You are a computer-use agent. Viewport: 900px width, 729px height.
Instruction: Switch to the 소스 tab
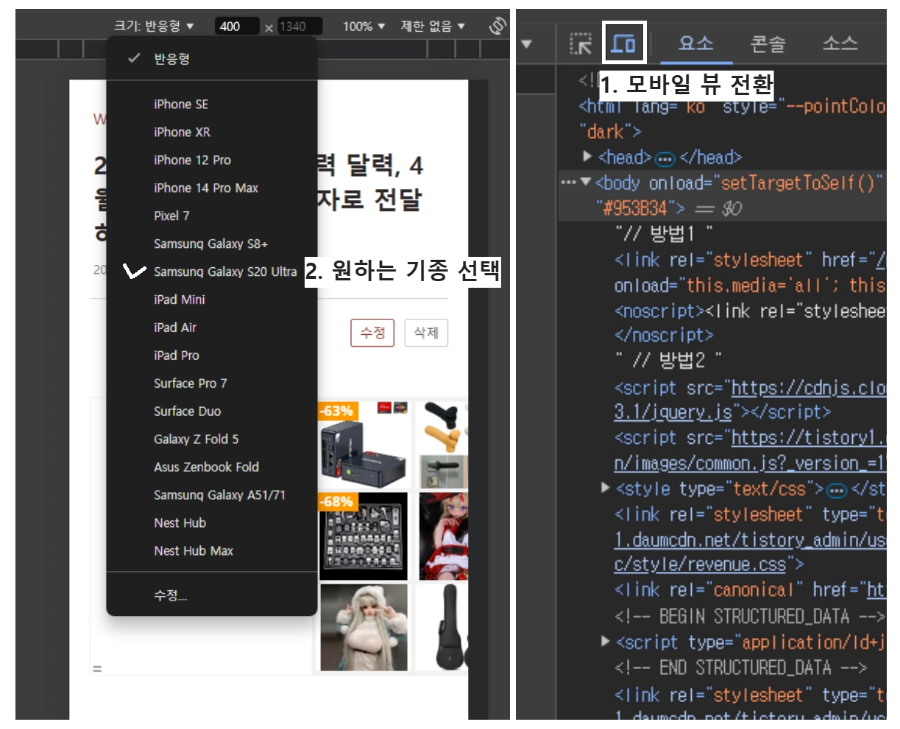[840, 43]
